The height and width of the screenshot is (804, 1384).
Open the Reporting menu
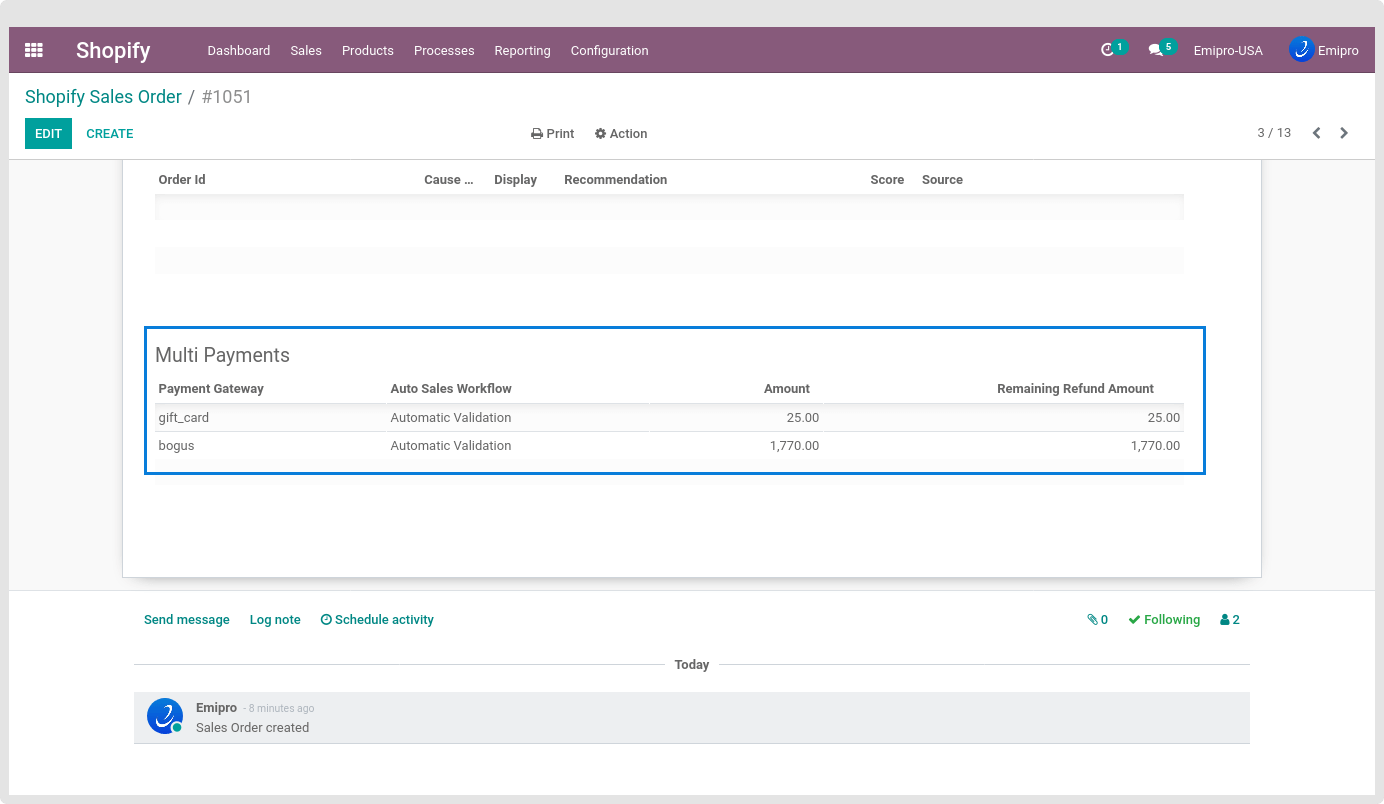[522, 51]
